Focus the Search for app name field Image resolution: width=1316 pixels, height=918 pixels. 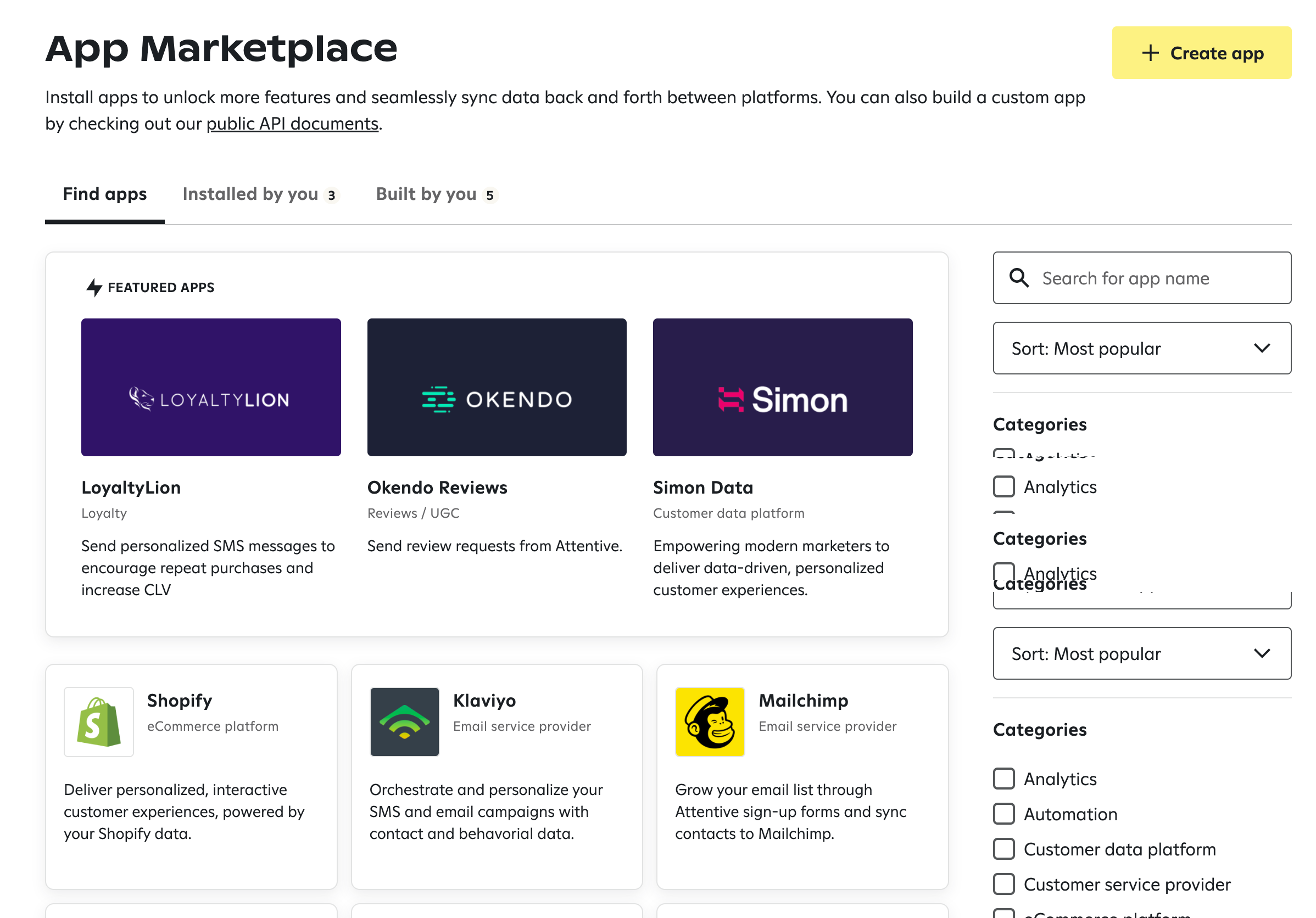point(1142,278)
